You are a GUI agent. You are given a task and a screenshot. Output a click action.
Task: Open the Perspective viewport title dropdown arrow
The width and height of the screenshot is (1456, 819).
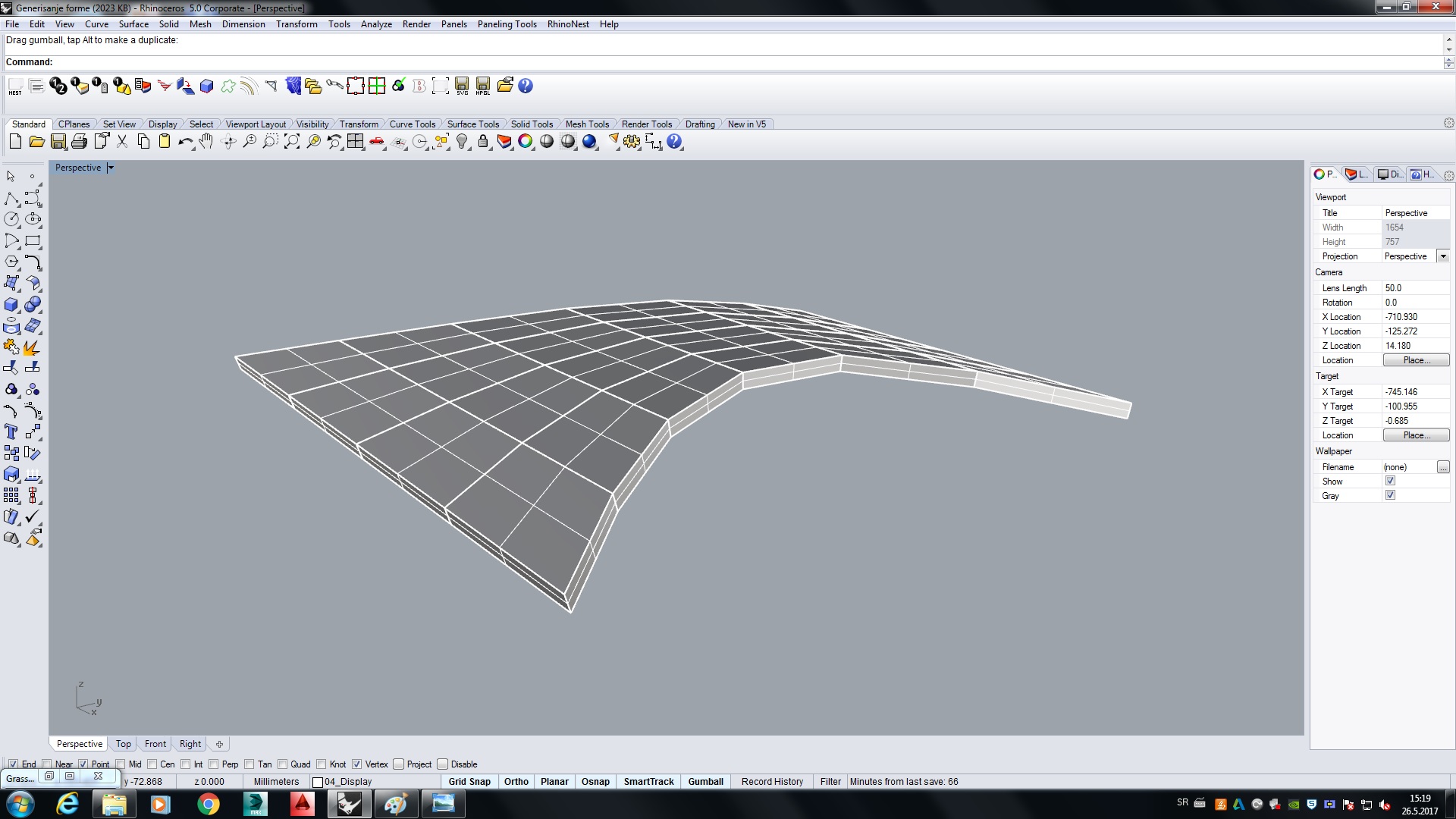[110, 168]
